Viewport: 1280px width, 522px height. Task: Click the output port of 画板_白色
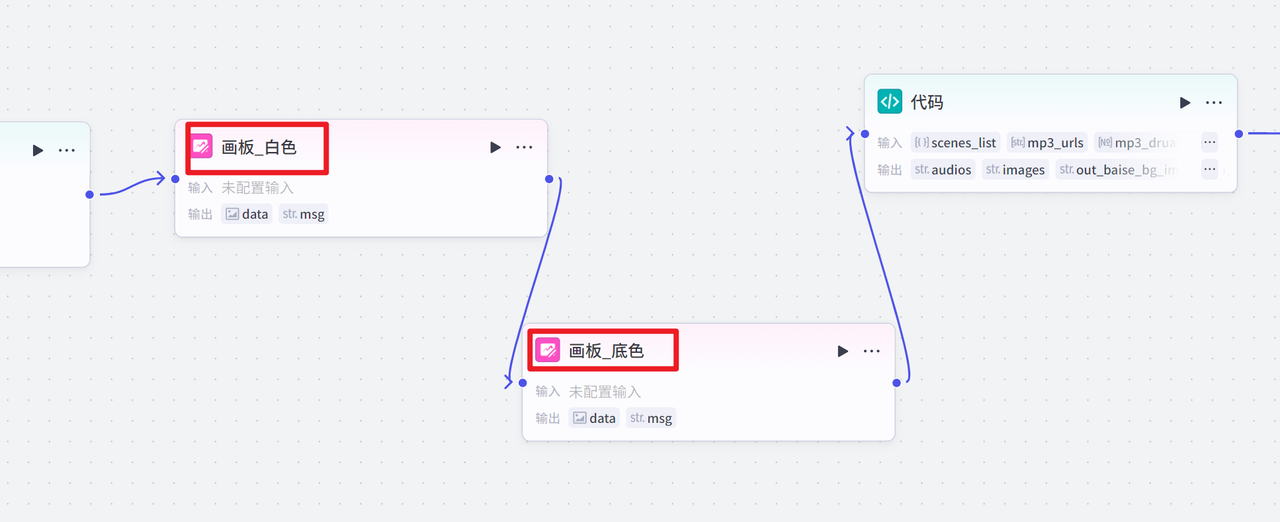point(548,179)
